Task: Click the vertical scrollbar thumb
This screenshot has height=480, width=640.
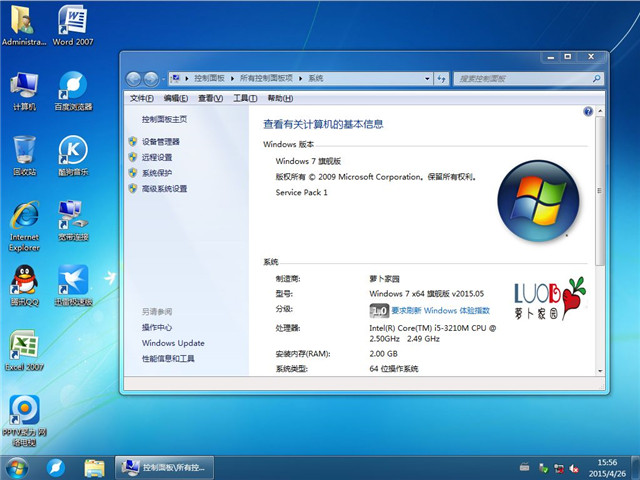Action: (600, 191)
